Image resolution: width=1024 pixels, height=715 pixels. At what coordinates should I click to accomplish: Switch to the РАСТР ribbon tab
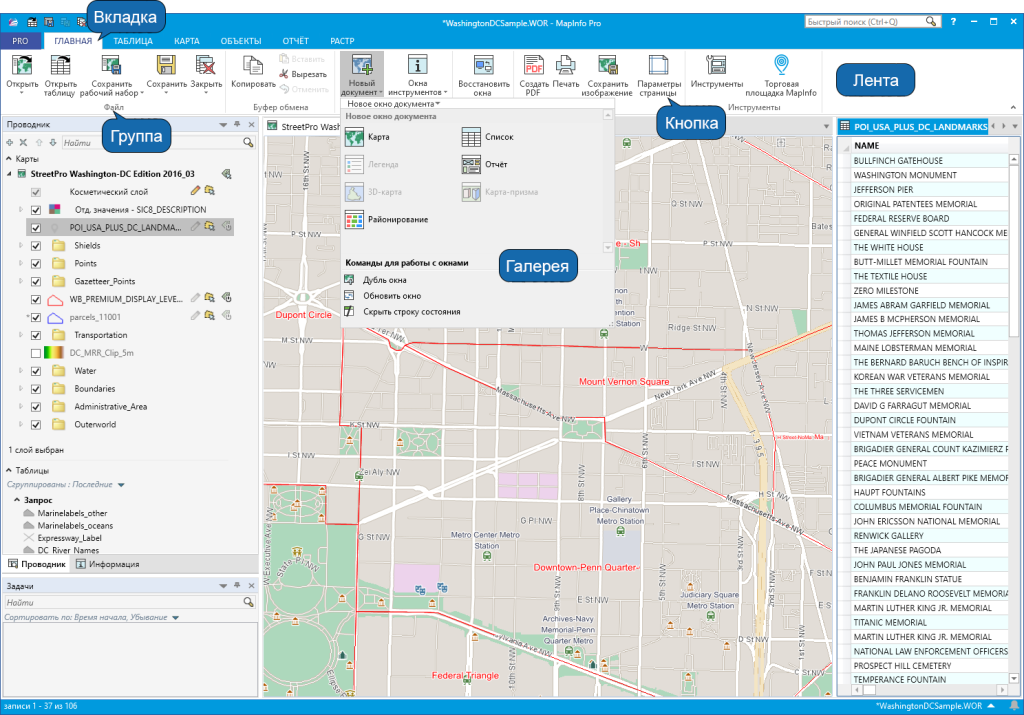(342, 40)
